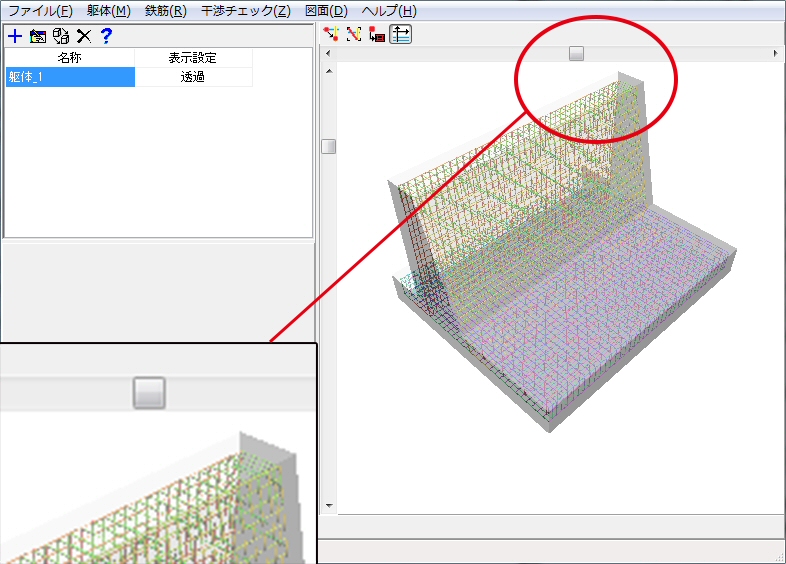Click the left arrow of horizontal slider
Screen dimensions: 786x564
click(328, 53)
